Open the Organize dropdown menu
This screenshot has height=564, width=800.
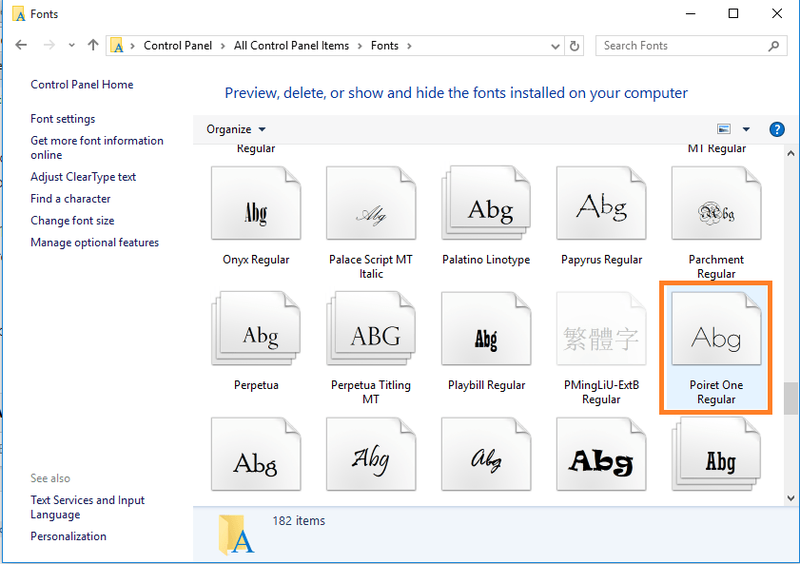click(236, 129)
